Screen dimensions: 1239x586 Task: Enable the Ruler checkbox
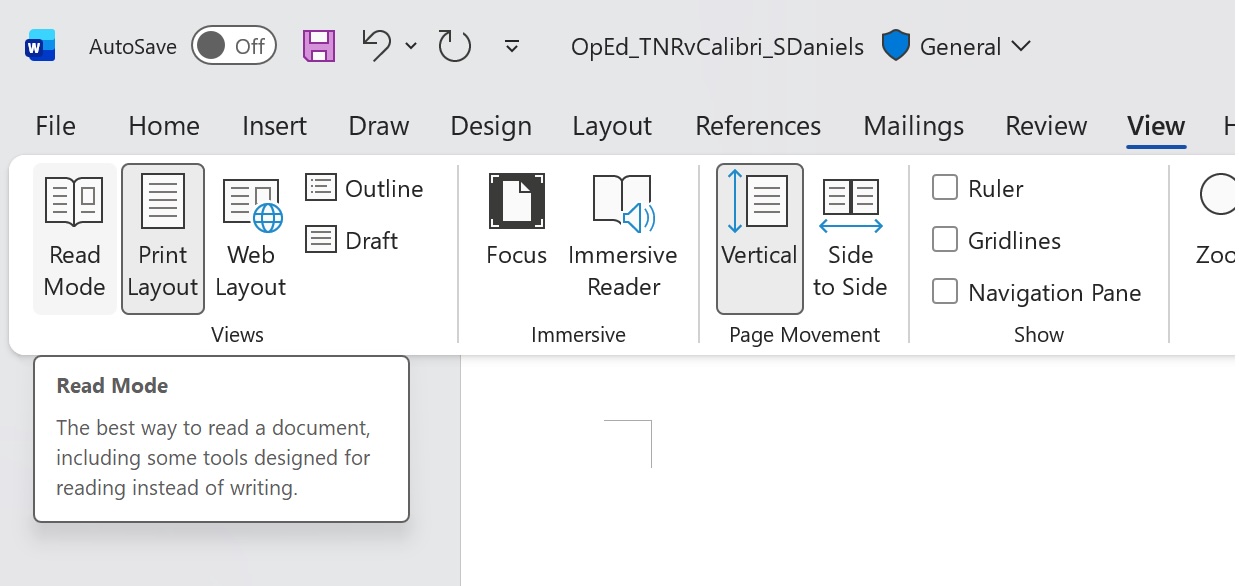click(x=944, y=188)
